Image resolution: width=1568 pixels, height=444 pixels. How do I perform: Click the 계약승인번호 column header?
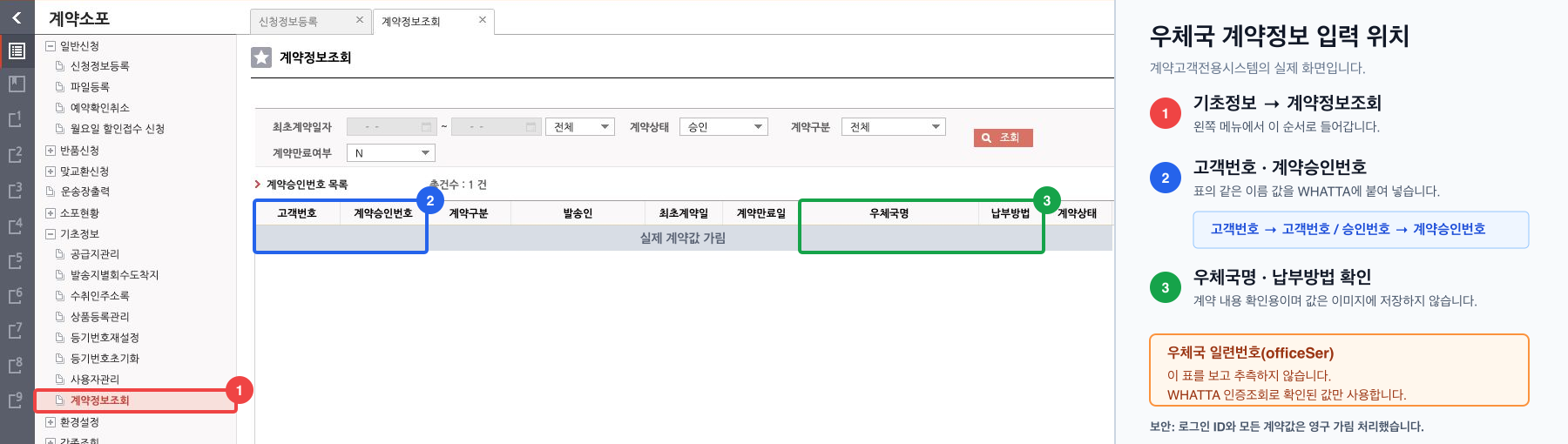382,213
